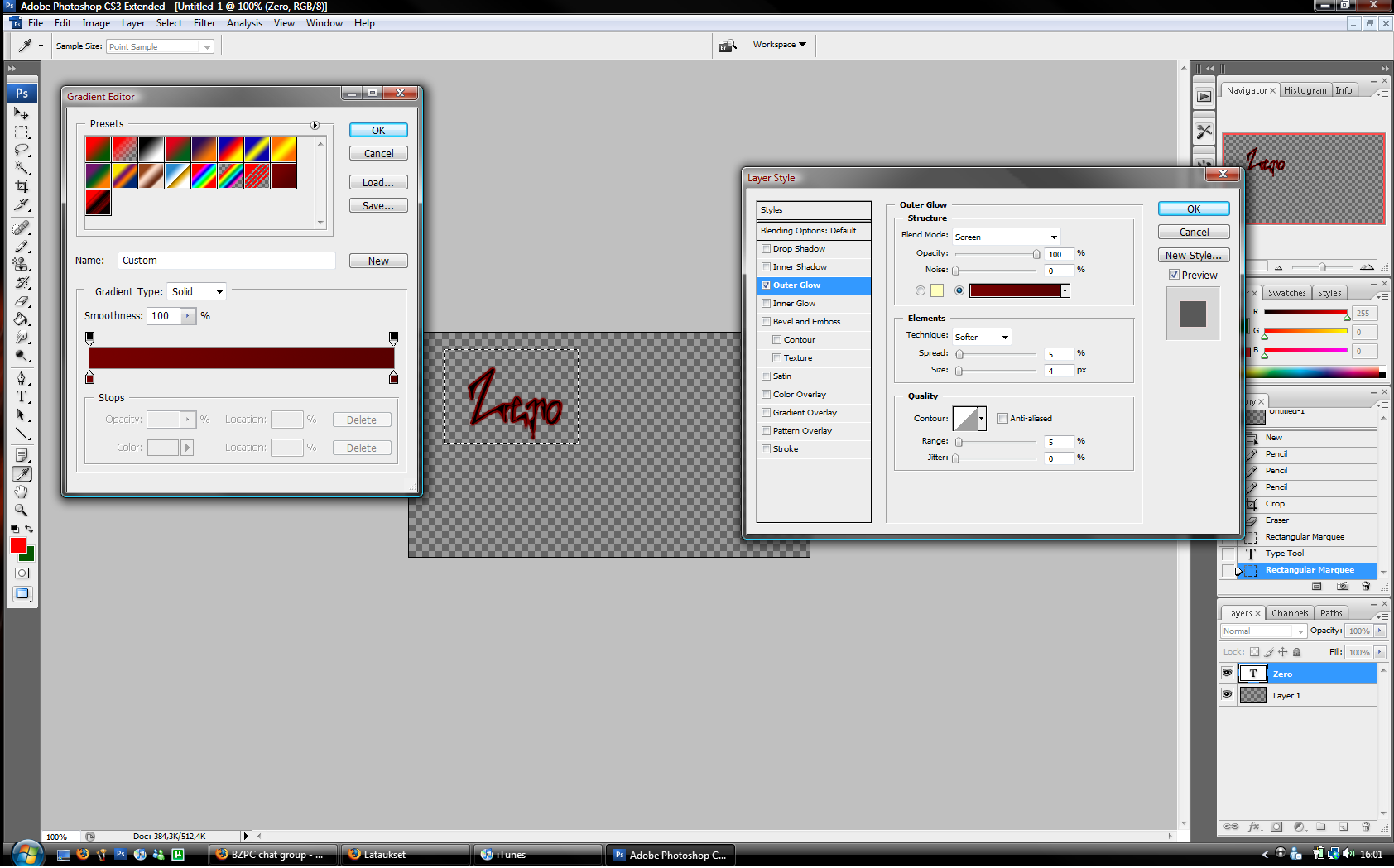Select the Move tool
Viewport: 1394px width, 868px height.
(x=22, y=113)
